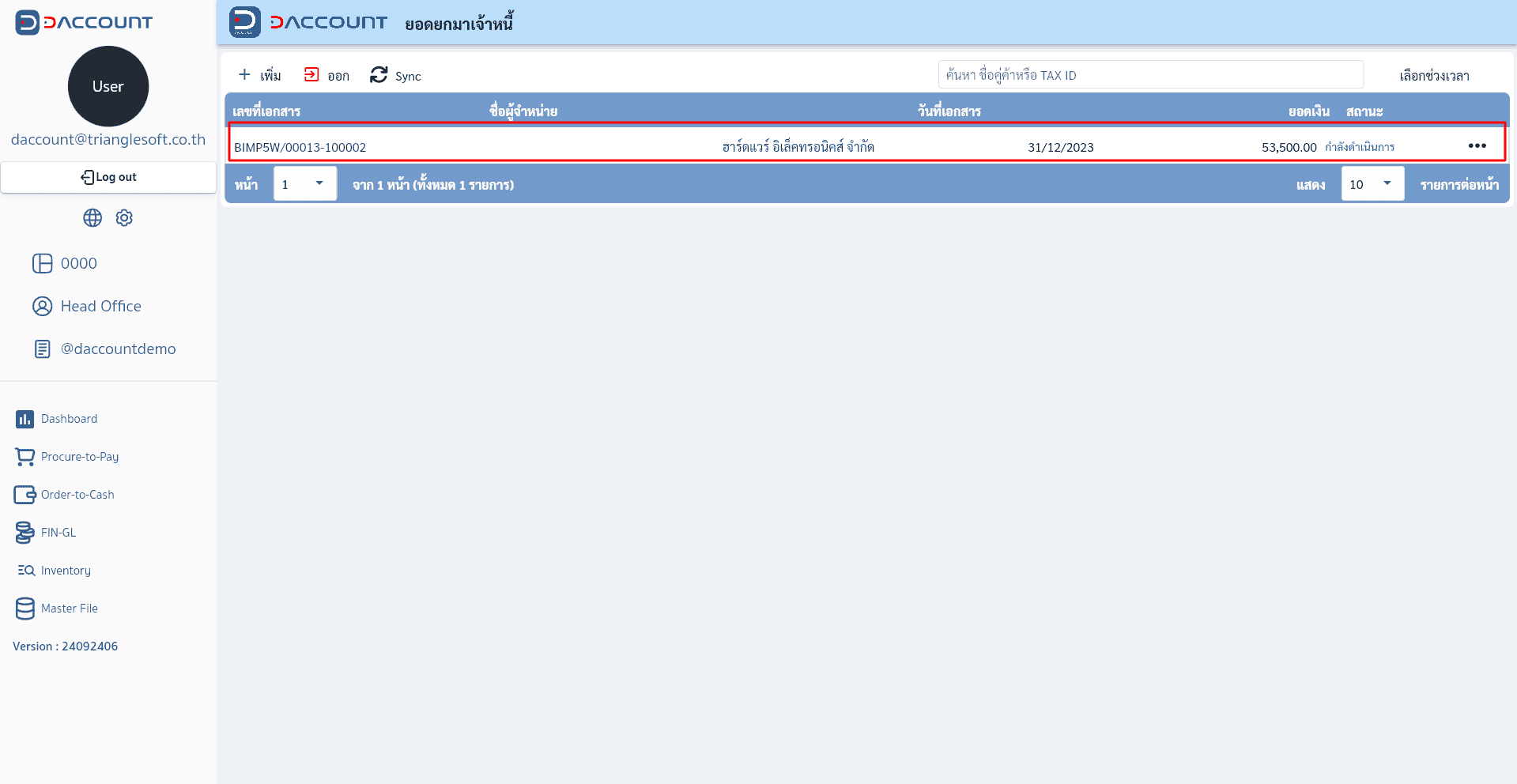Image resolution: width=1517 pixels, height=784 pixels.
Task: Open settings gear icon
Action: click(124, 218)
